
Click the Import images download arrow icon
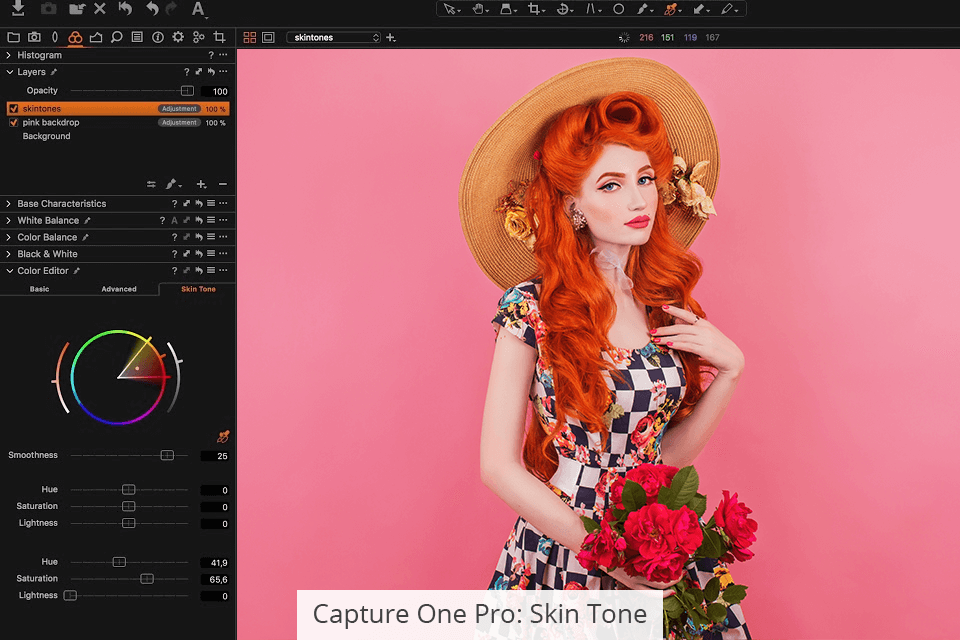coord(17,9)
